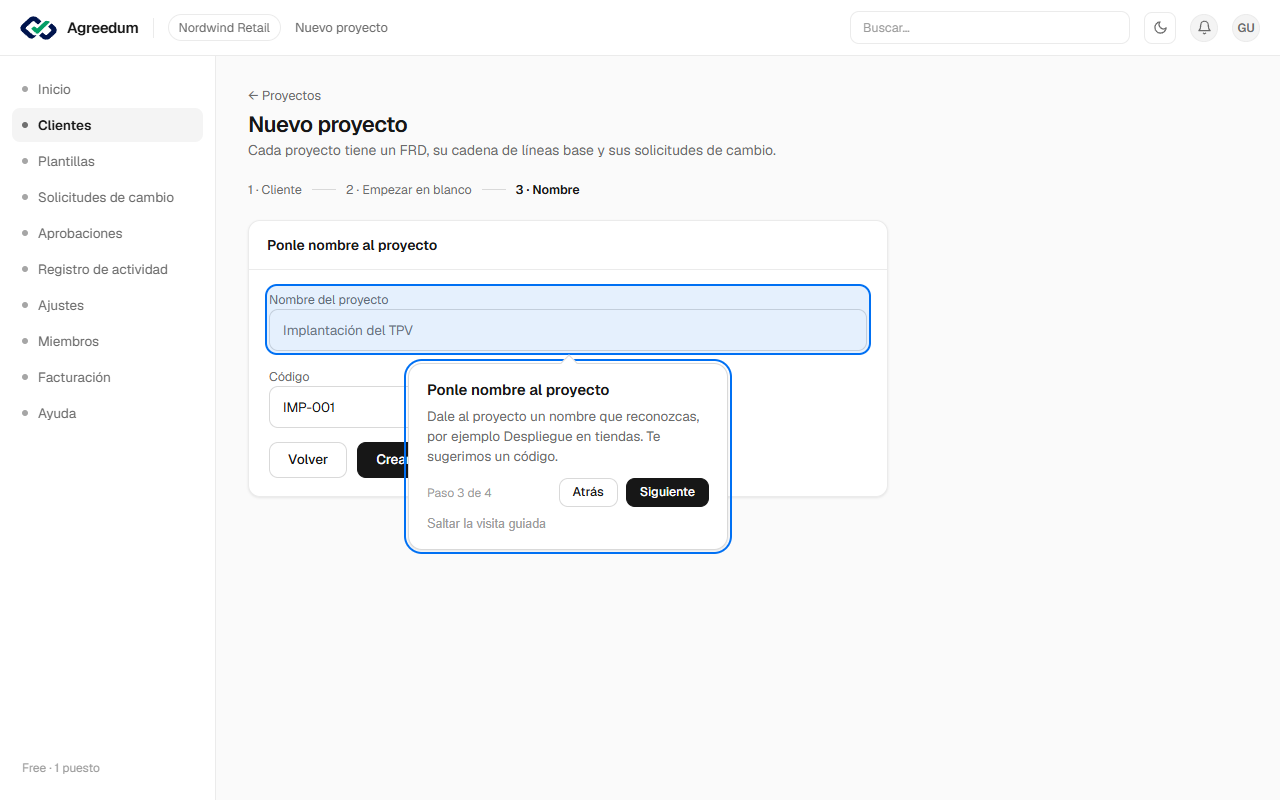The width and height of the screenshot is (1280, 800).
Task: Click Saltar la visita guiada
Action: 486,523
